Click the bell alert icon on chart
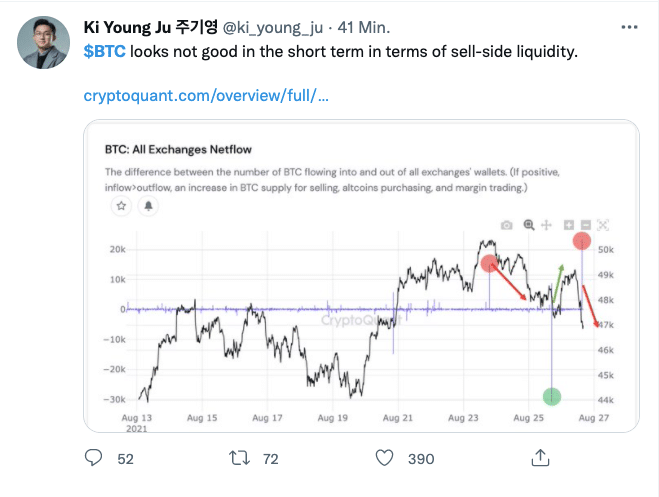This screenshot has width=659, height=497. pos(149,205)
